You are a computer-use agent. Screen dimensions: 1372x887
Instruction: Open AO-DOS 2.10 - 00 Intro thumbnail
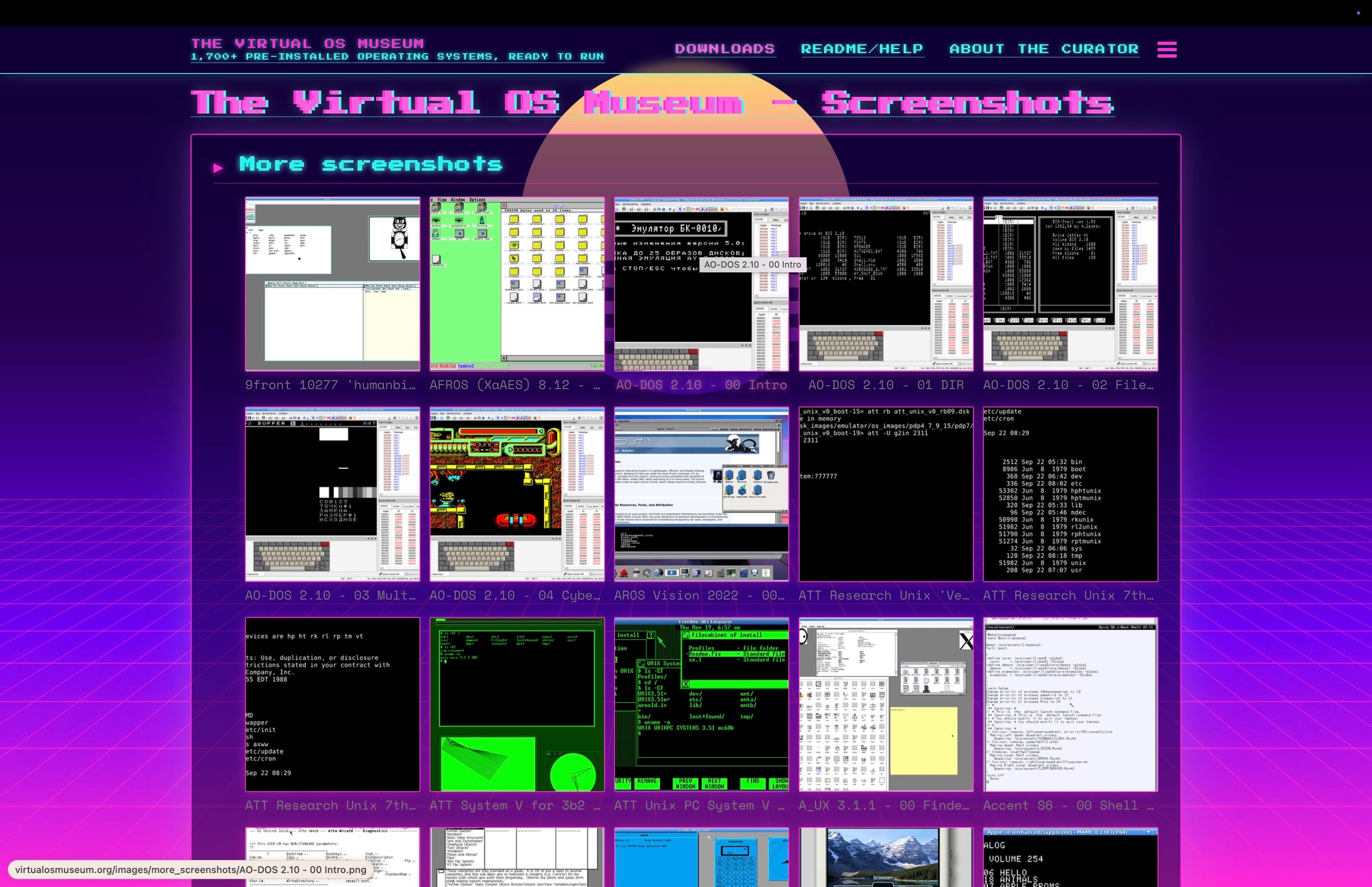click(x=701, y=284)
